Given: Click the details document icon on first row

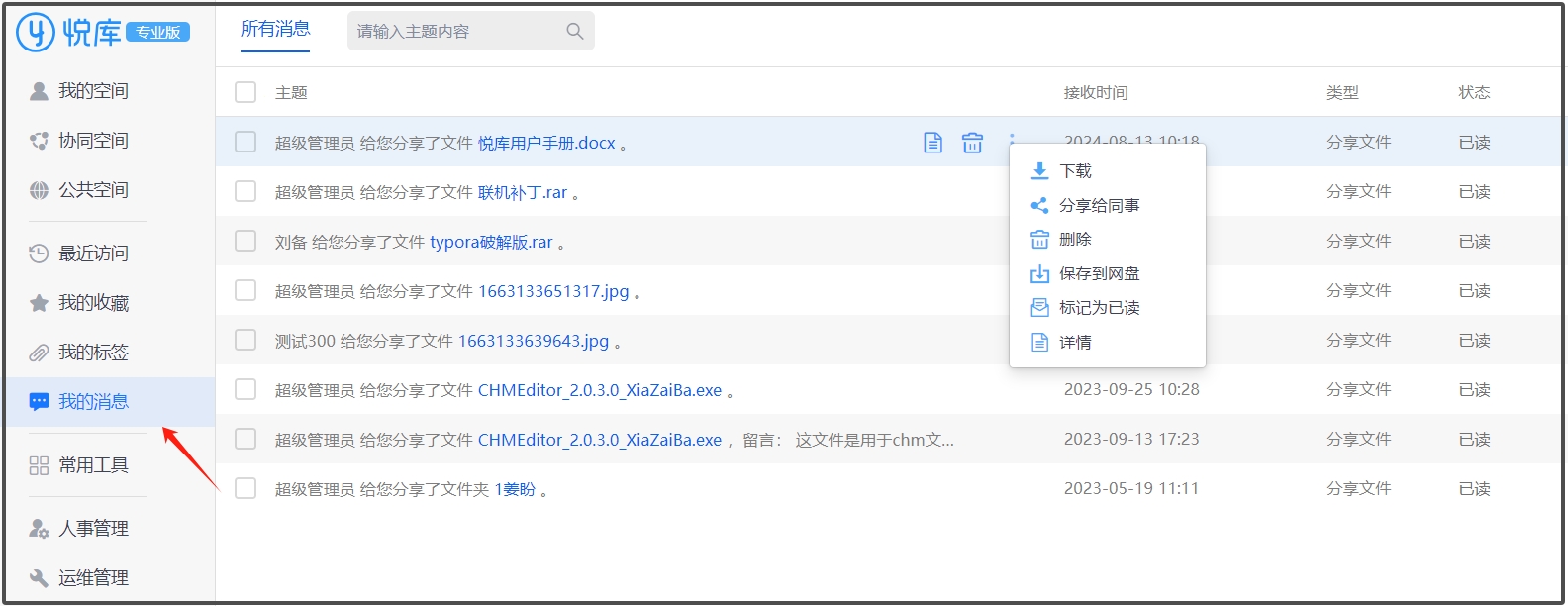Looking at the screenshot, I should pos(932,143).
